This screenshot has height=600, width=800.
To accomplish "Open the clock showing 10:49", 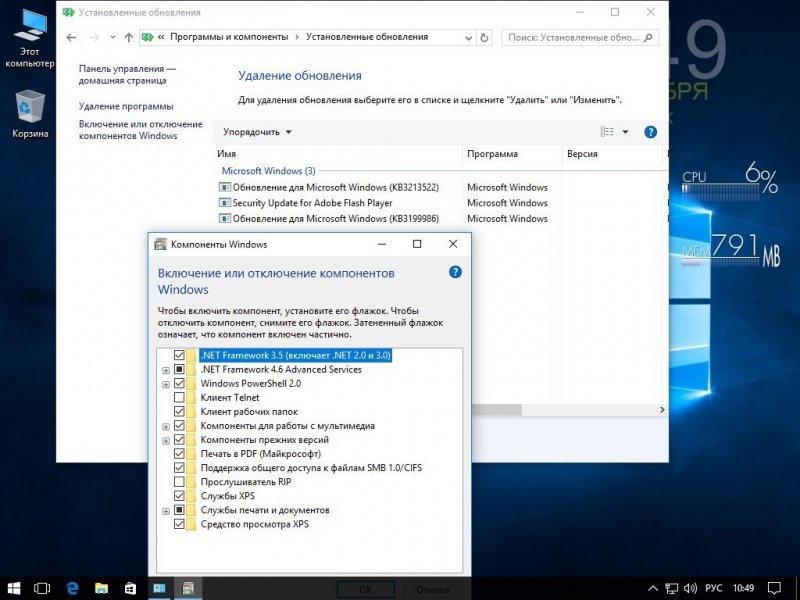I will (743, 588).
